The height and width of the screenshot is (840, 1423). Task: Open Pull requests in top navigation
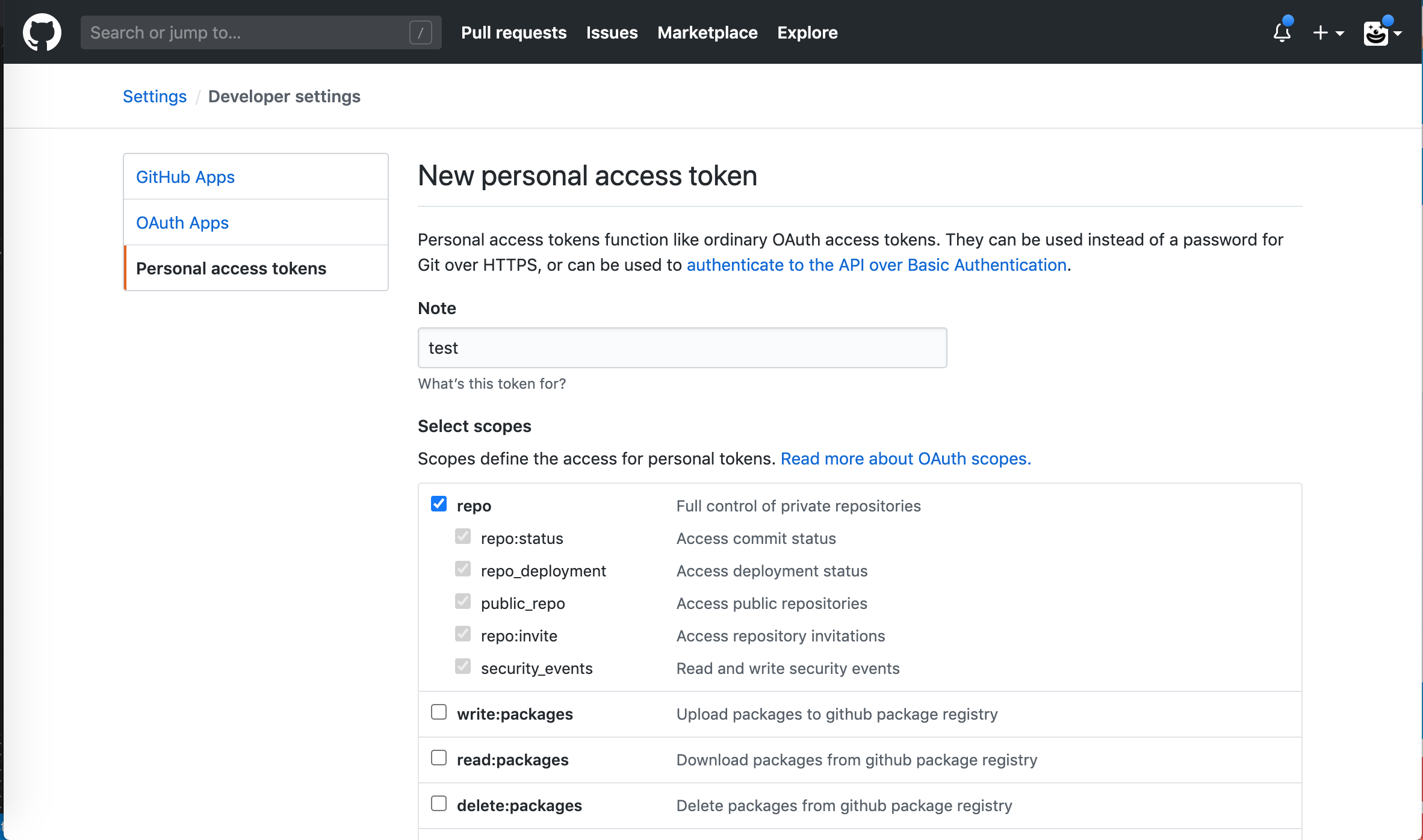click(513, 32)
